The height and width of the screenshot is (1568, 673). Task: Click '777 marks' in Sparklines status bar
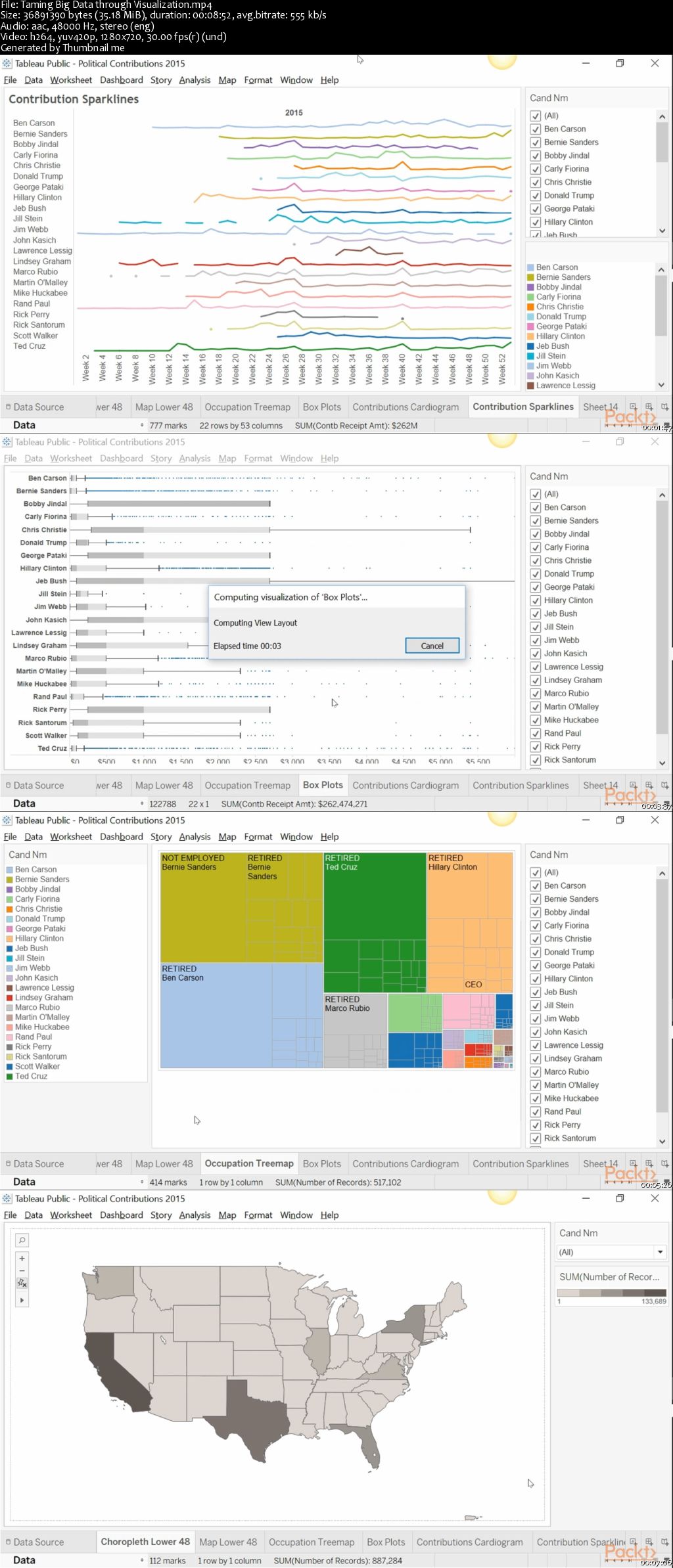pos(168,426)
